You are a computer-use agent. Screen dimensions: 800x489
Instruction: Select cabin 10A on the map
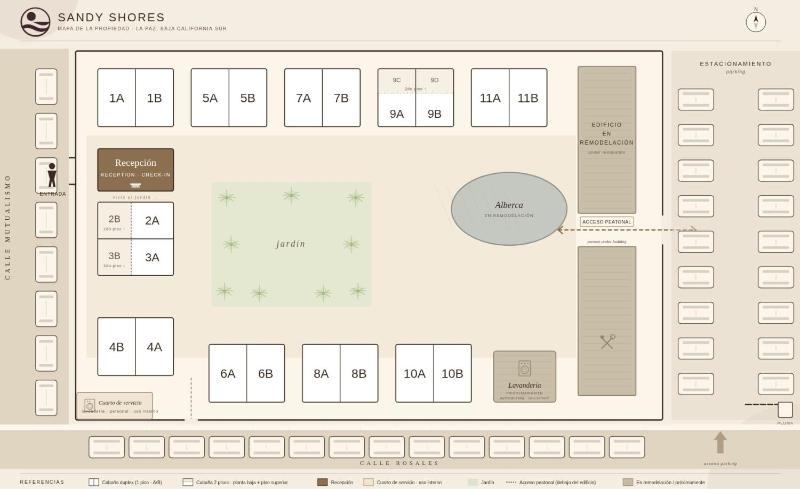414,374
